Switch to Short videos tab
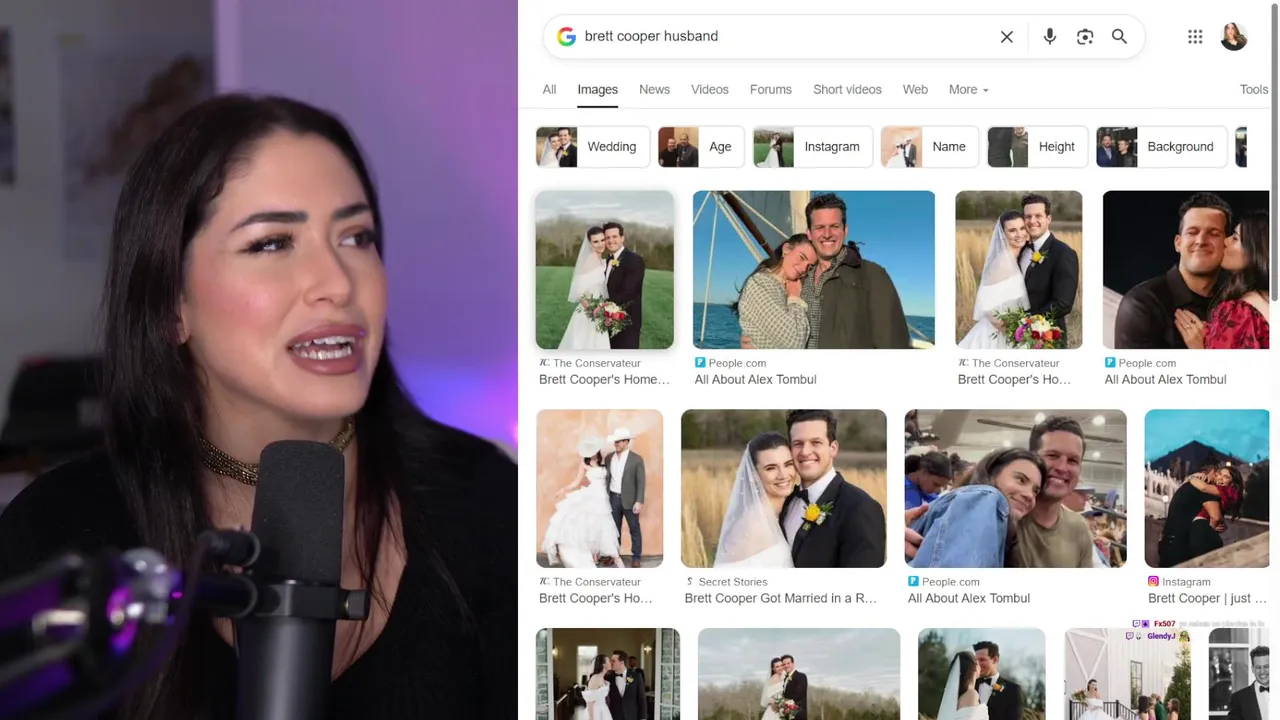The height and width of the screenshot is (720, 1280). point(847,90)
